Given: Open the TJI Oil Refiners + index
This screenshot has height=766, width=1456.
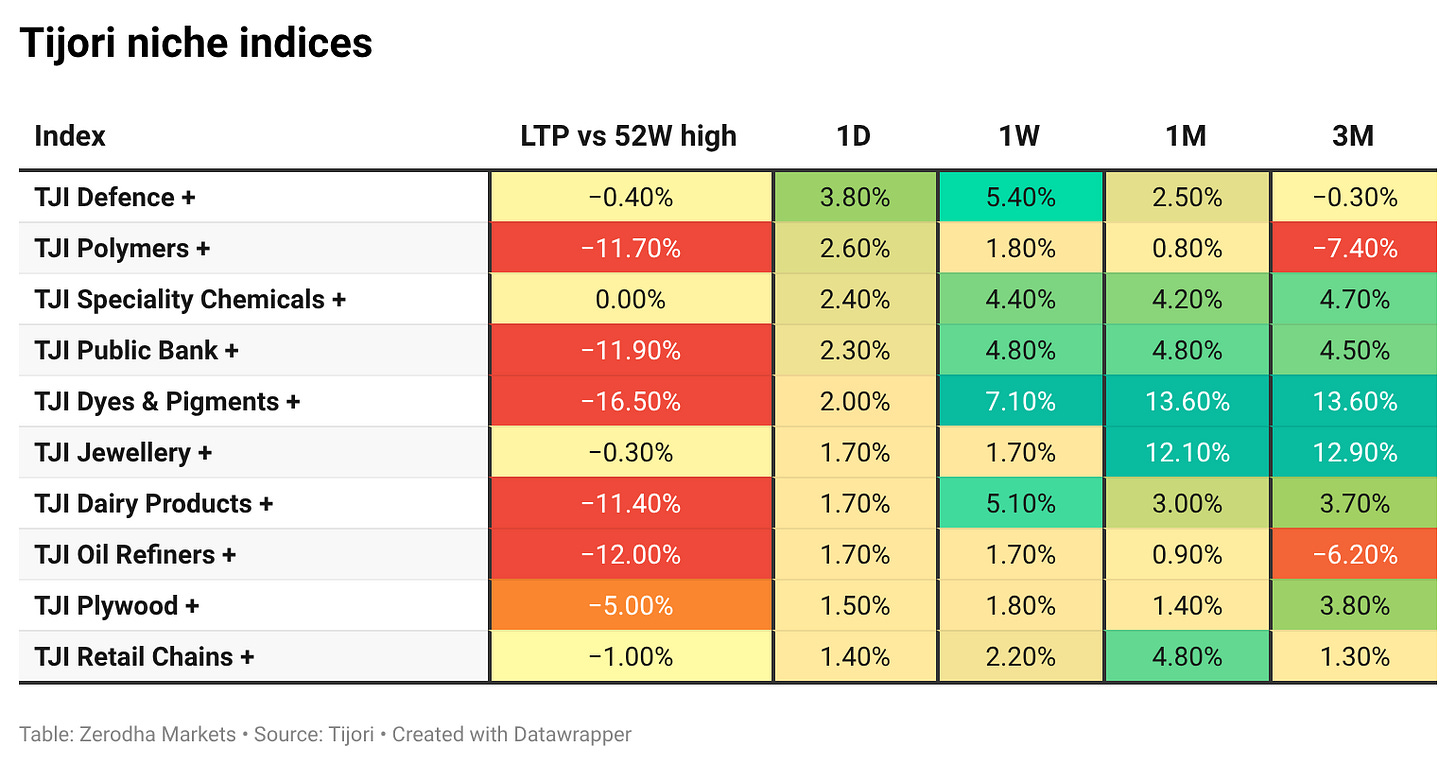Looking at the screenshot, I should coord(135,554).
